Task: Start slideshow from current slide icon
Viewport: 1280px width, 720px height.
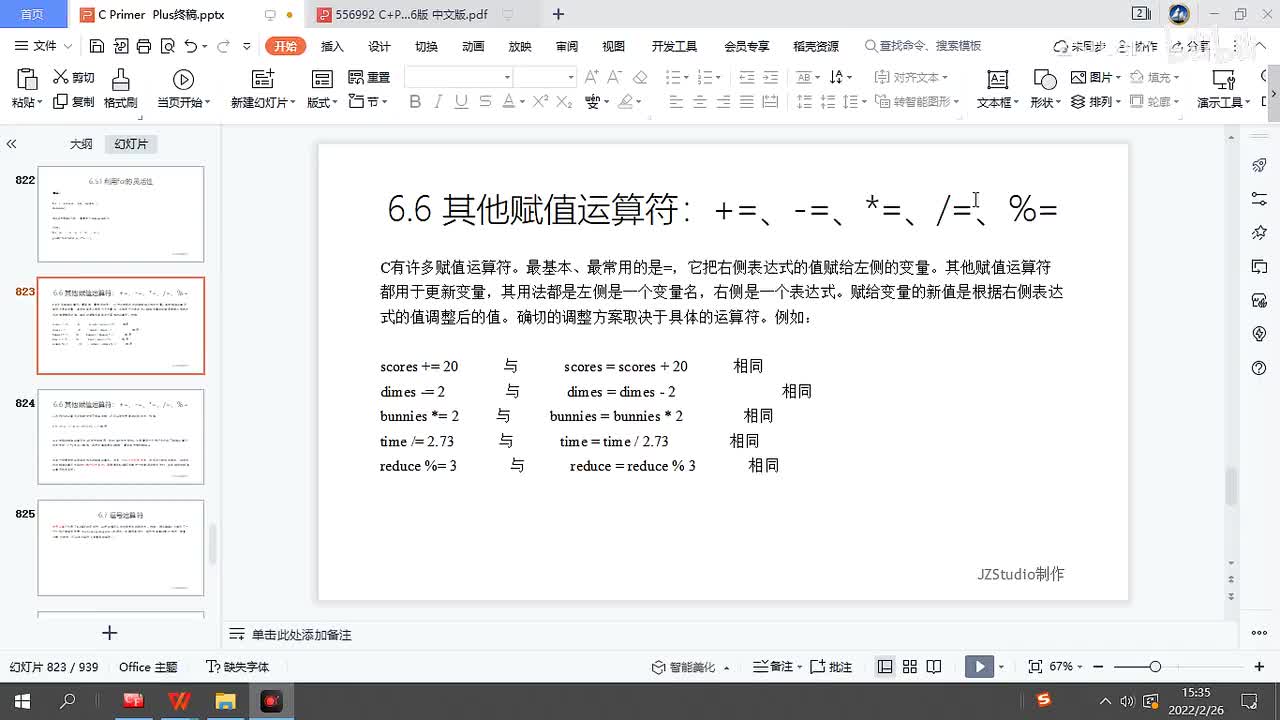Action: (x=183, y=80)
